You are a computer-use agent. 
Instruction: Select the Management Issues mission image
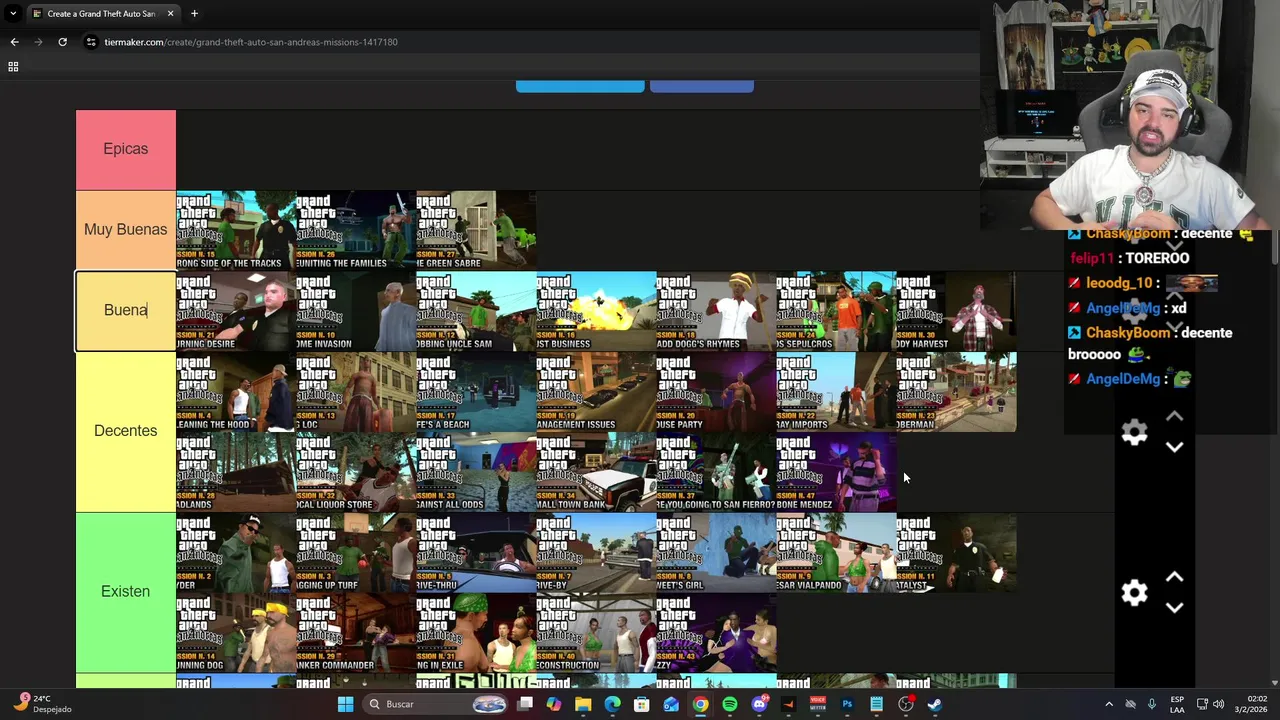[596, 391]
